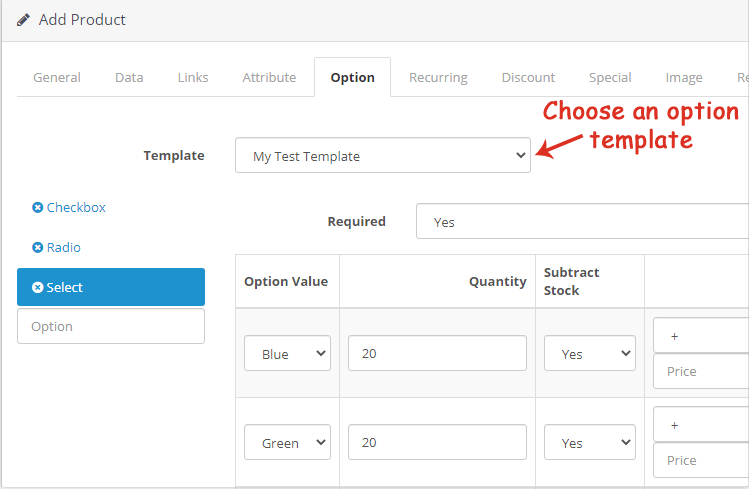Image resolution: width=749 pixels, height=489 pixels.
Task: Select the Radio option link
Action: click(x=64, y=247)
